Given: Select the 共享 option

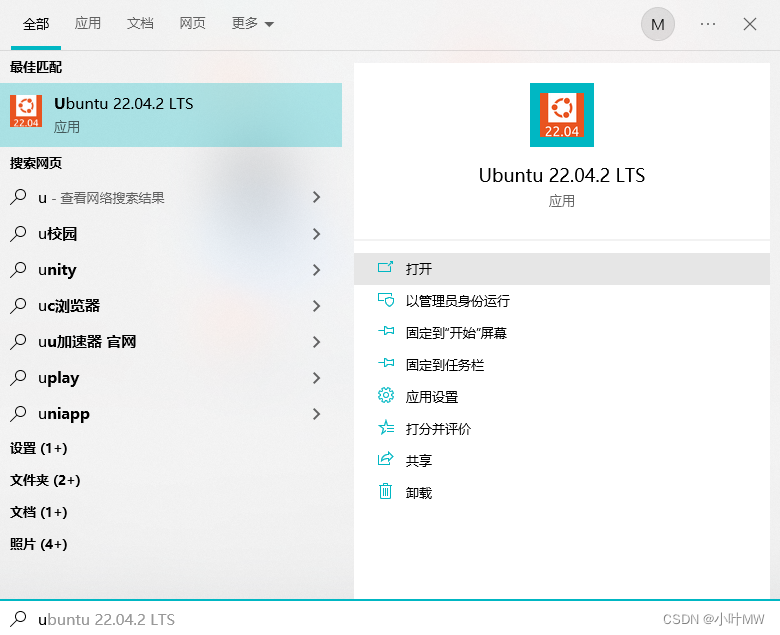Looking at the screenshot, I should (562, 460).
